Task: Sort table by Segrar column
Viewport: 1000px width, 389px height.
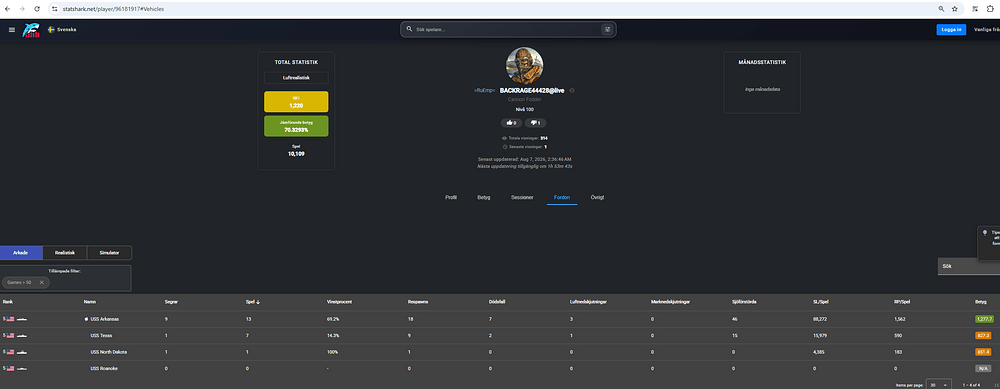Action: pyautogui.click(x=171, y=302)
